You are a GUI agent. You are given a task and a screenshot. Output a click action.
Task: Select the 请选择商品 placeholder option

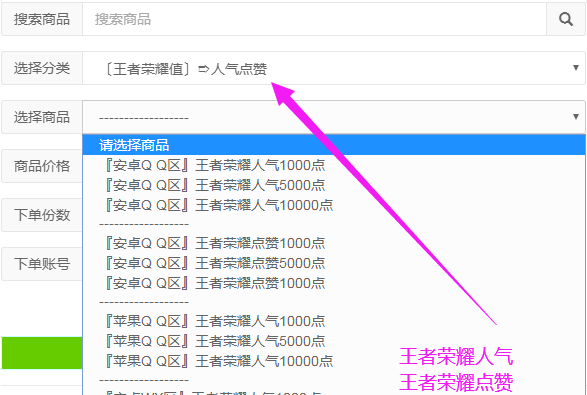[x=334, y=145]
